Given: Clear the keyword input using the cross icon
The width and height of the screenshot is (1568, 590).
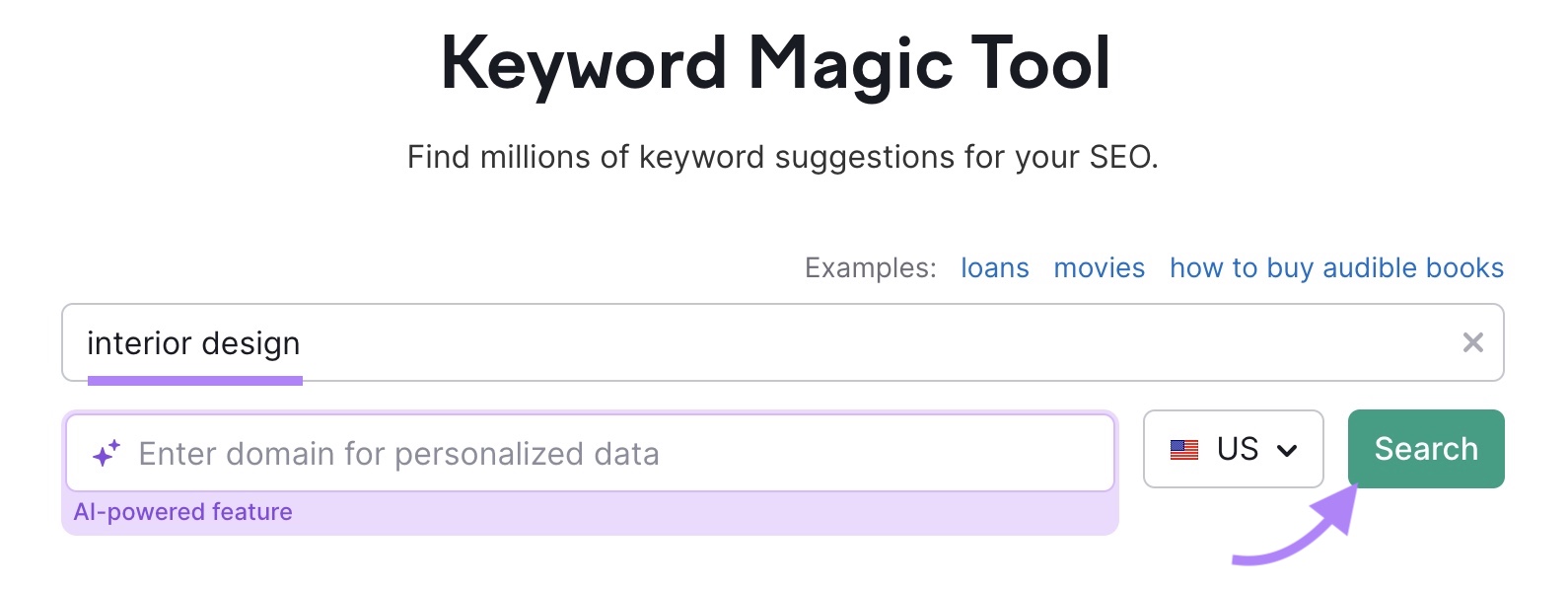Looking at the screenshot, I should [x=1474, y=342].
